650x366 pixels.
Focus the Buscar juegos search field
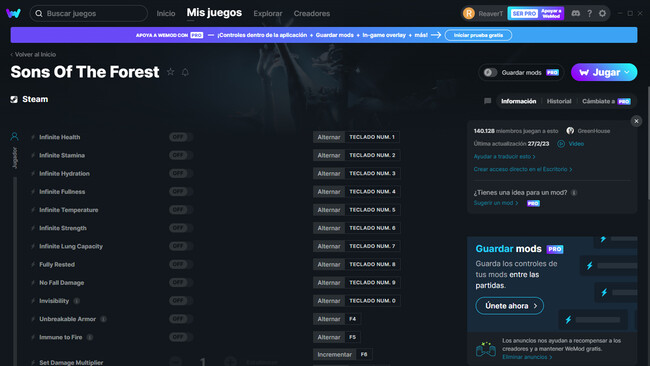(x=89, y=13)
